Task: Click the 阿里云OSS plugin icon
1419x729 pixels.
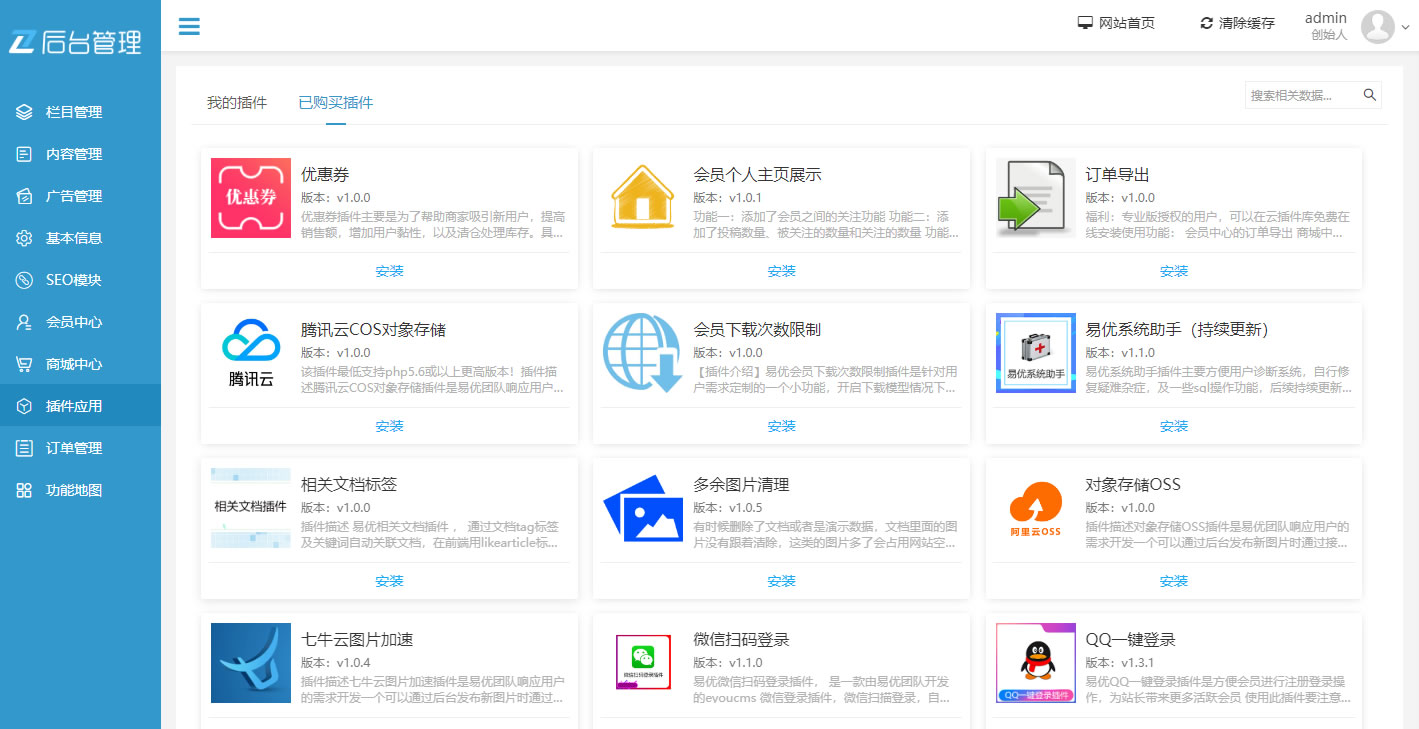Action: point(1035,508)
